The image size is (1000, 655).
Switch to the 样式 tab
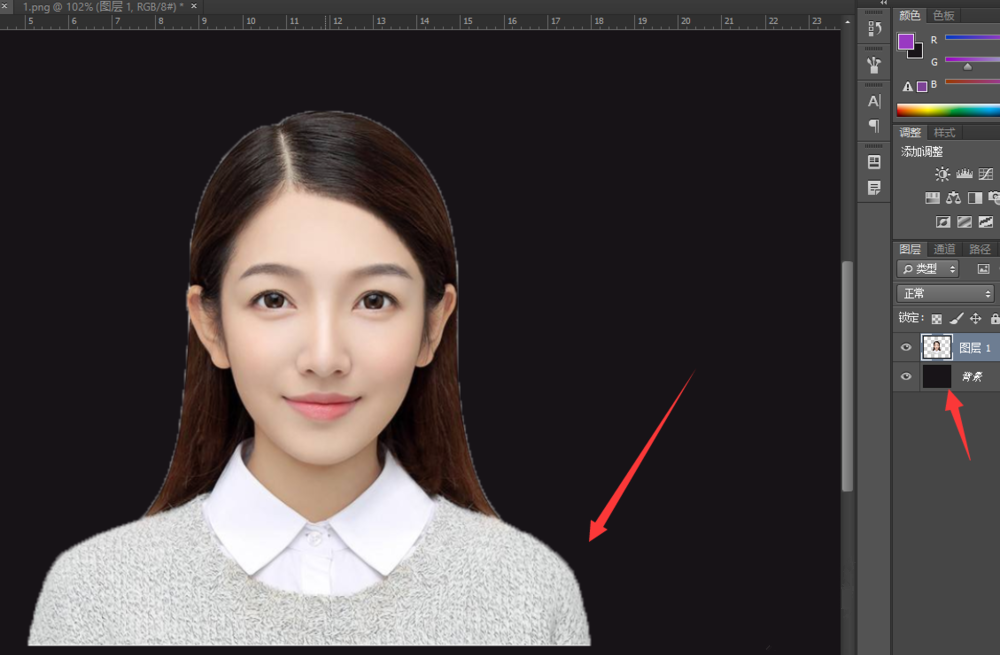pyautogui.click(x=944, y=133)
